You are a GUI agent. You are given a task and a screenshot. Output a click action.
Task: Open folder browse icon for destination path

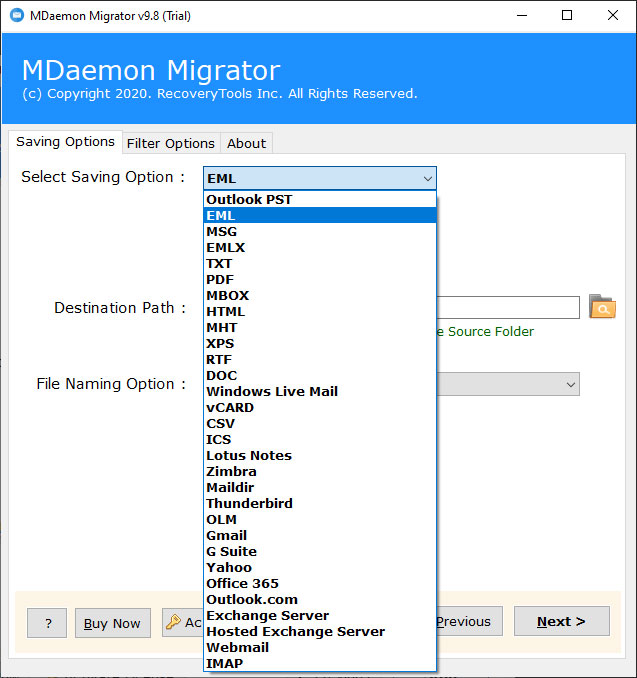click(x=602, y=307)
